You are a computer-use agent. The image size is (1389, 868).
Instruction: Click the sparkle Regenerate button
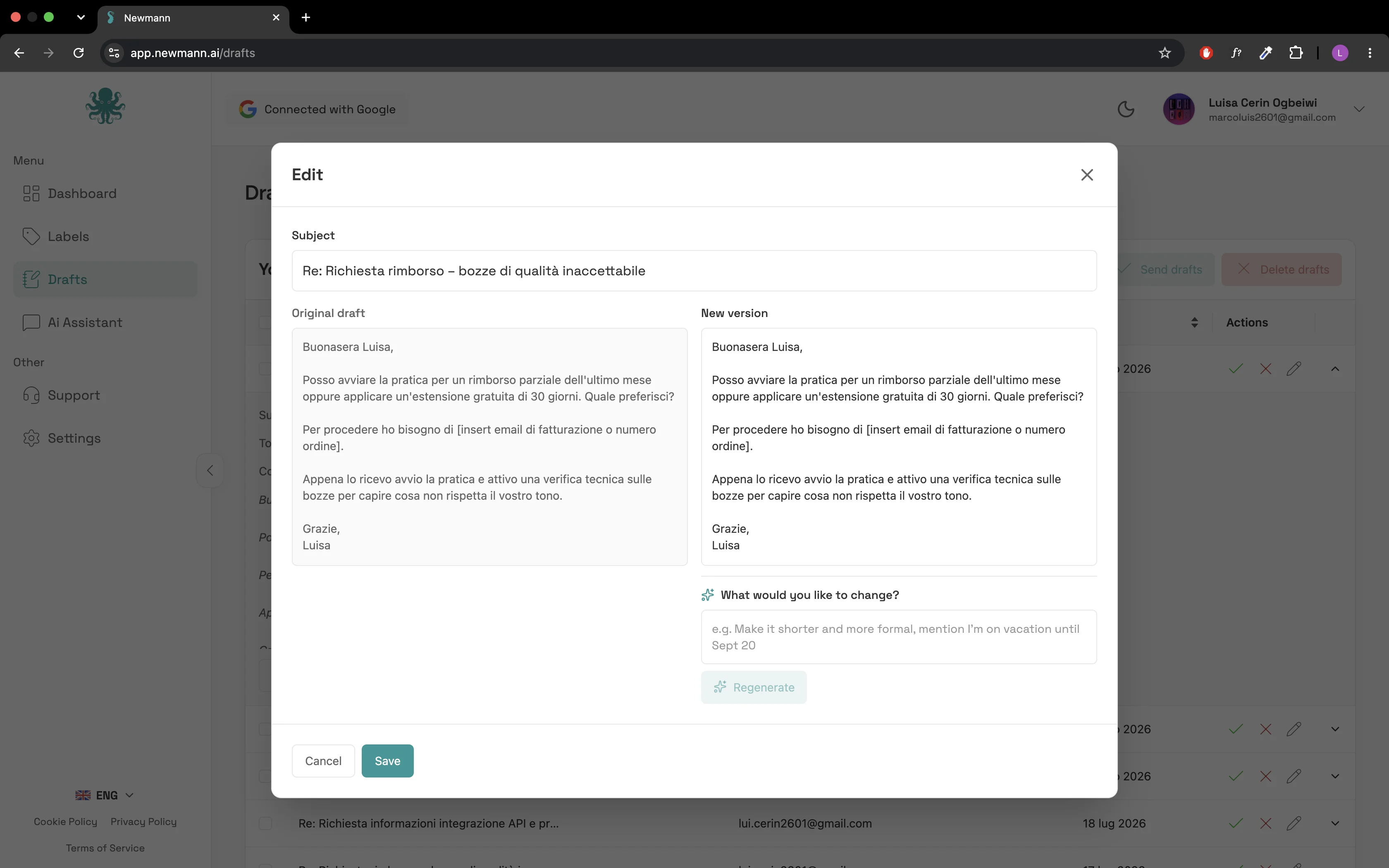[x=754, y=687]
